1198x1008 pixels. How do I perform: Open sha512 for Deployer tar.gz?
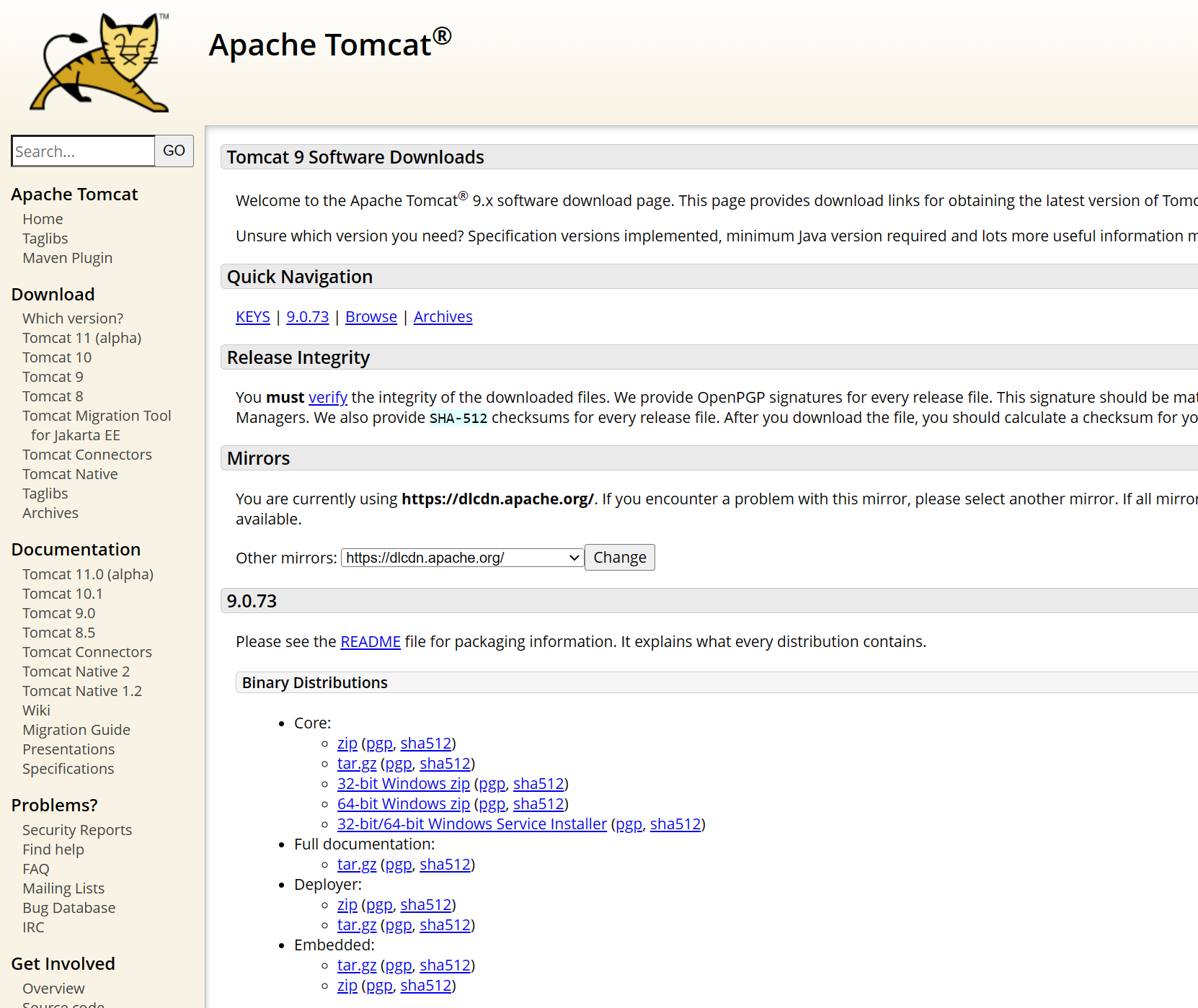coord(445,925)
